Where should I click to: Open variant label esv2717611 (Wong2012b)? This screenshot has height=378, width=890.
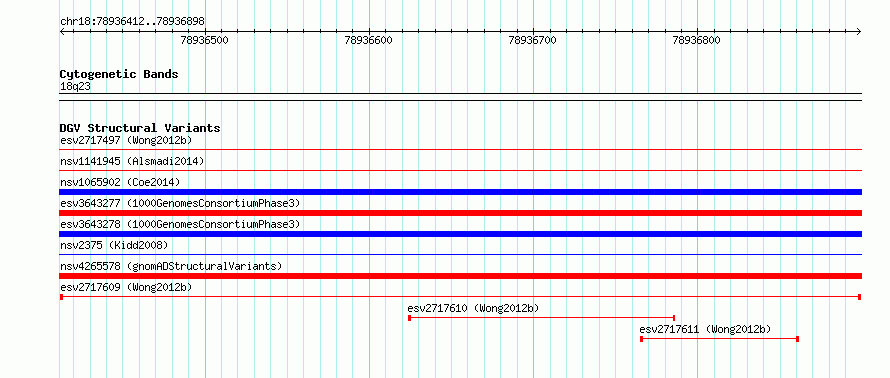(x=705, y=329)
